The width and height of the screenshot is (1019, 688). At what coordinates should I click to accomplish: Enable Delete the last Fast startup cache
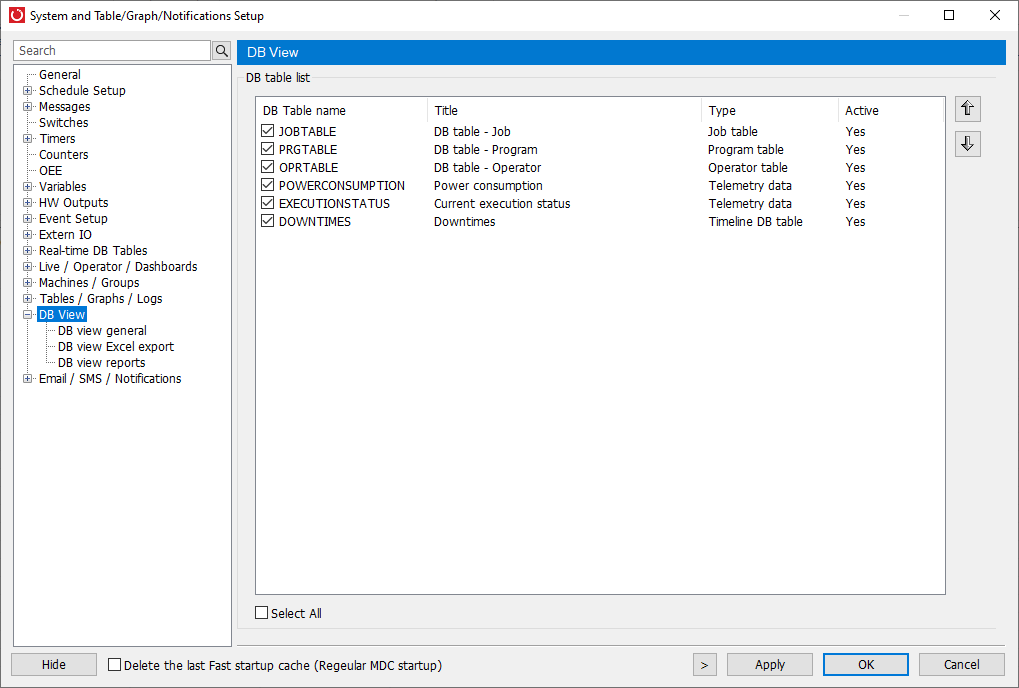coord(114,665)
